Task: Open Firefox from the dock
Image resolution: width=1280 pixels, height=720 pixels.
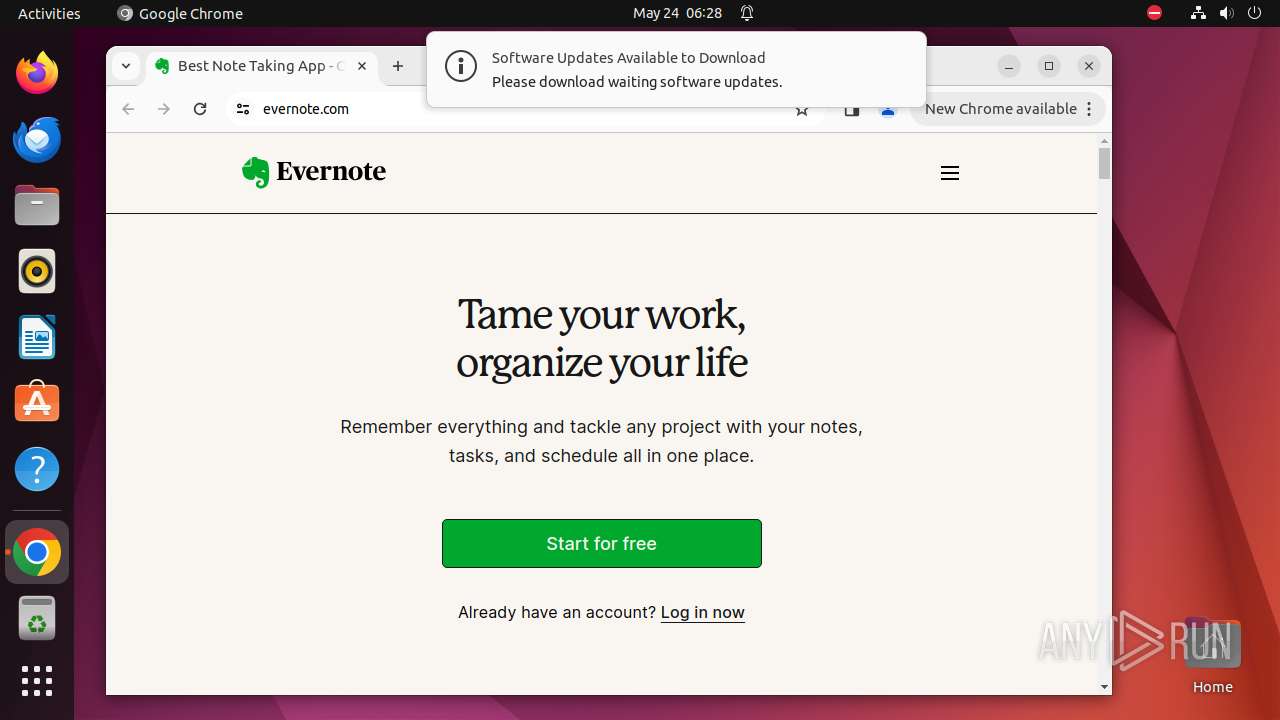Action: (x=37, y=73)
